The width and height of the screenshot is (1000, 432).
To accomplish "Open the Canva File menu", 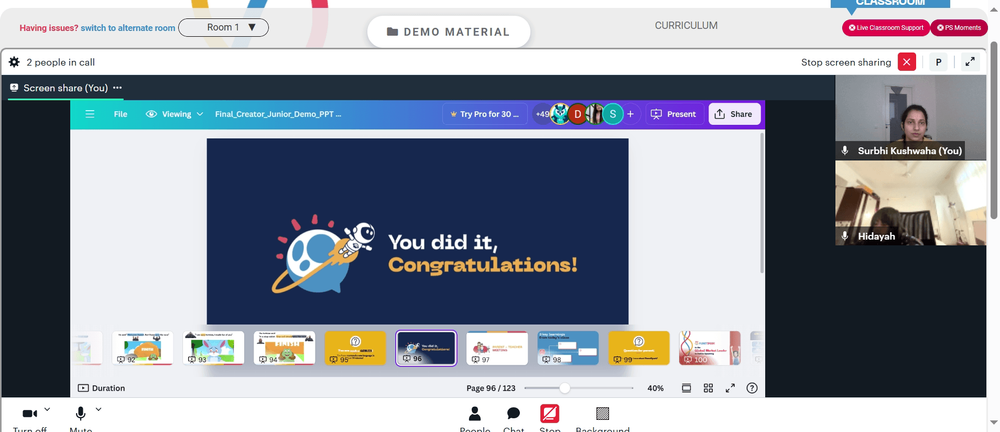I will (121, 114).
